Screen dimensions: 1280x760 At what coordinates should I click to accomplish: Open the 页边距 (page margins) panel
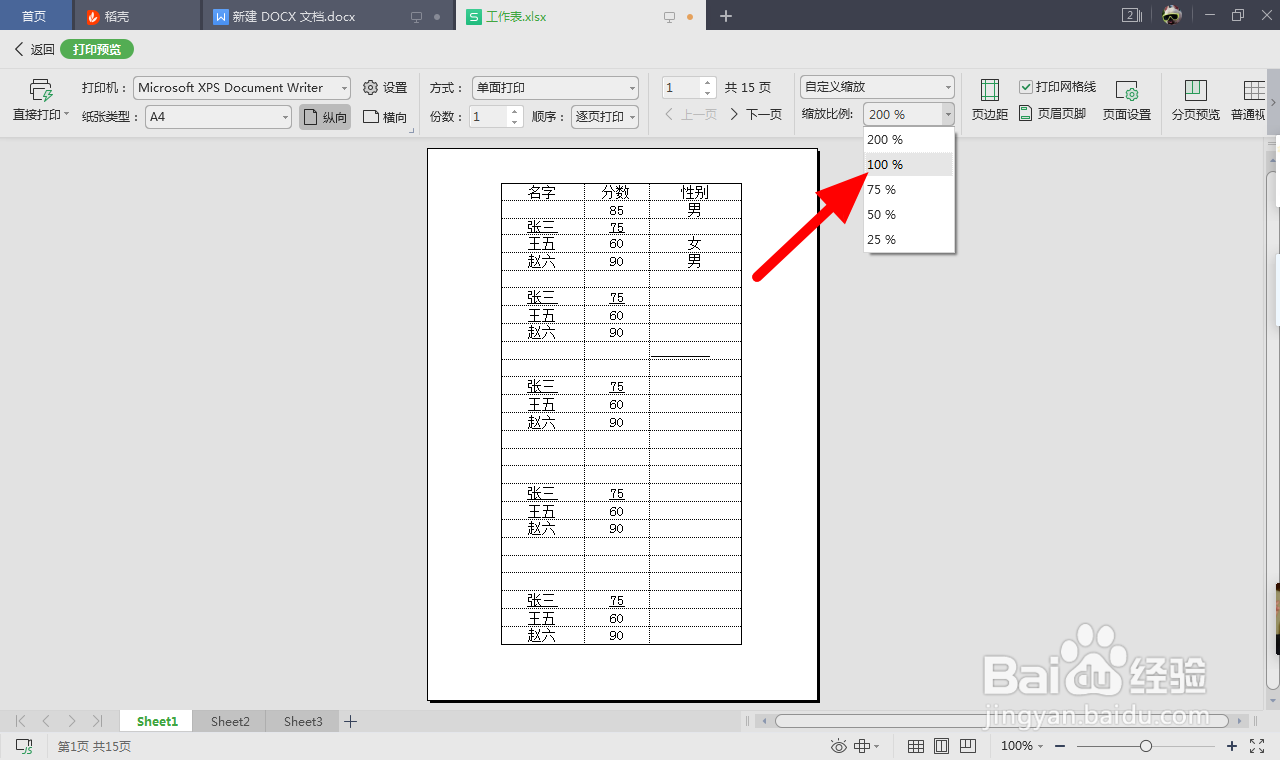[x=988, y=99]
